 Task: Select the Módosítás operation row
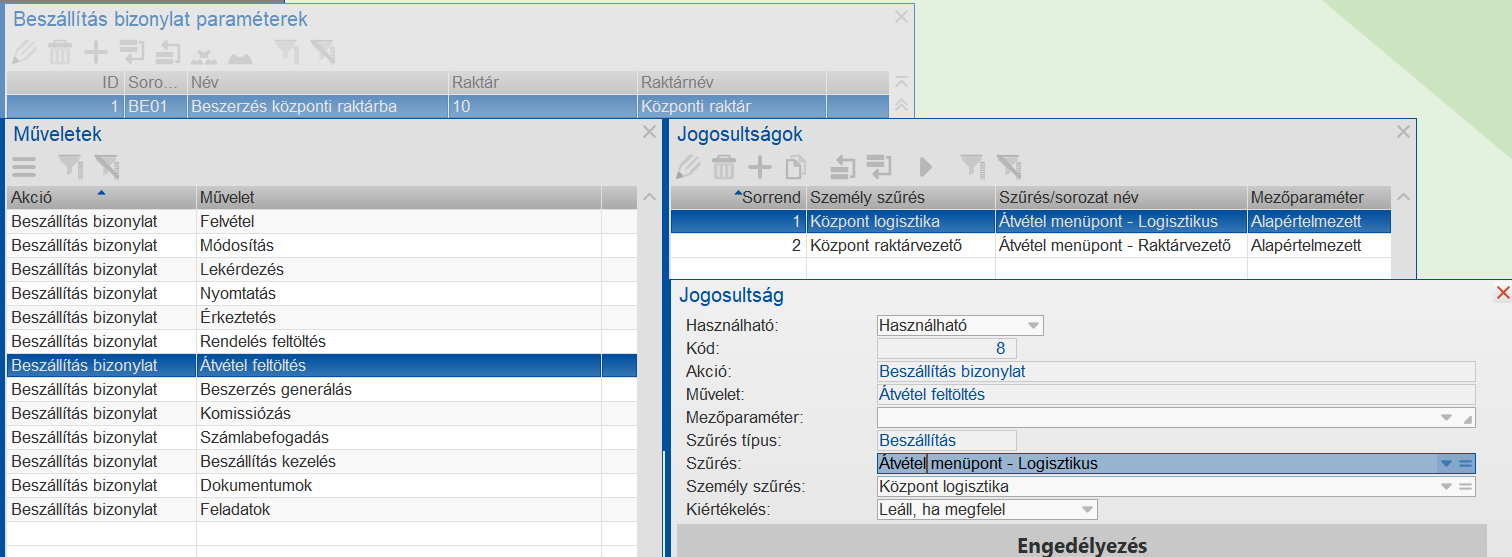pyautogui.click(x=322, y=246)
